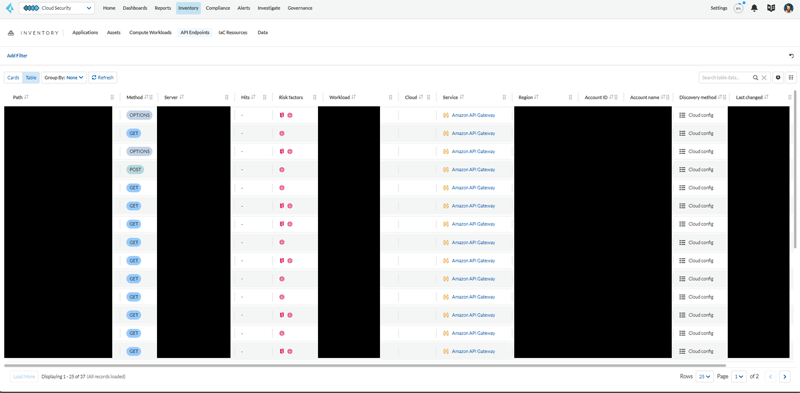Sort the table by Path

26,97
